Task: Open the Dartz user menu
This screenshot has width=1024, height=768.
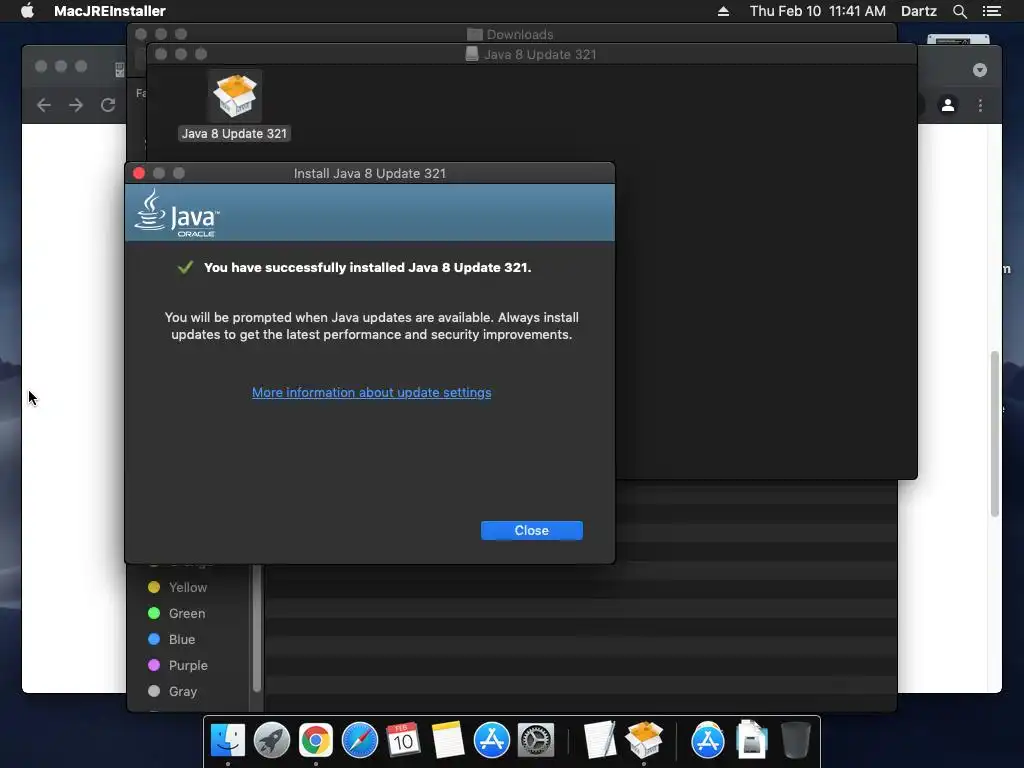Action: (x=918, y=11)
